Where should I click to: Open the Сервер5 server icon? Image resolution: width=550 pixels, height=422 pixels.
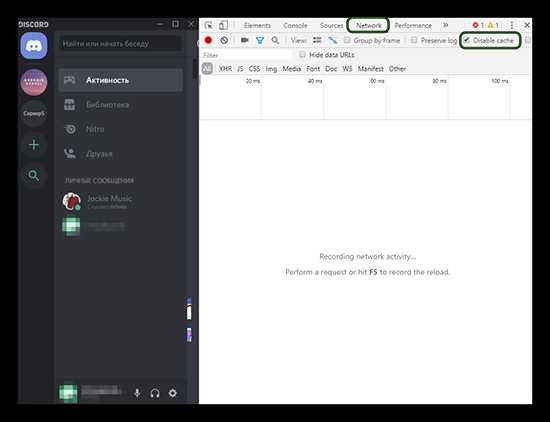pyautogui.click(x=34, y=113)
